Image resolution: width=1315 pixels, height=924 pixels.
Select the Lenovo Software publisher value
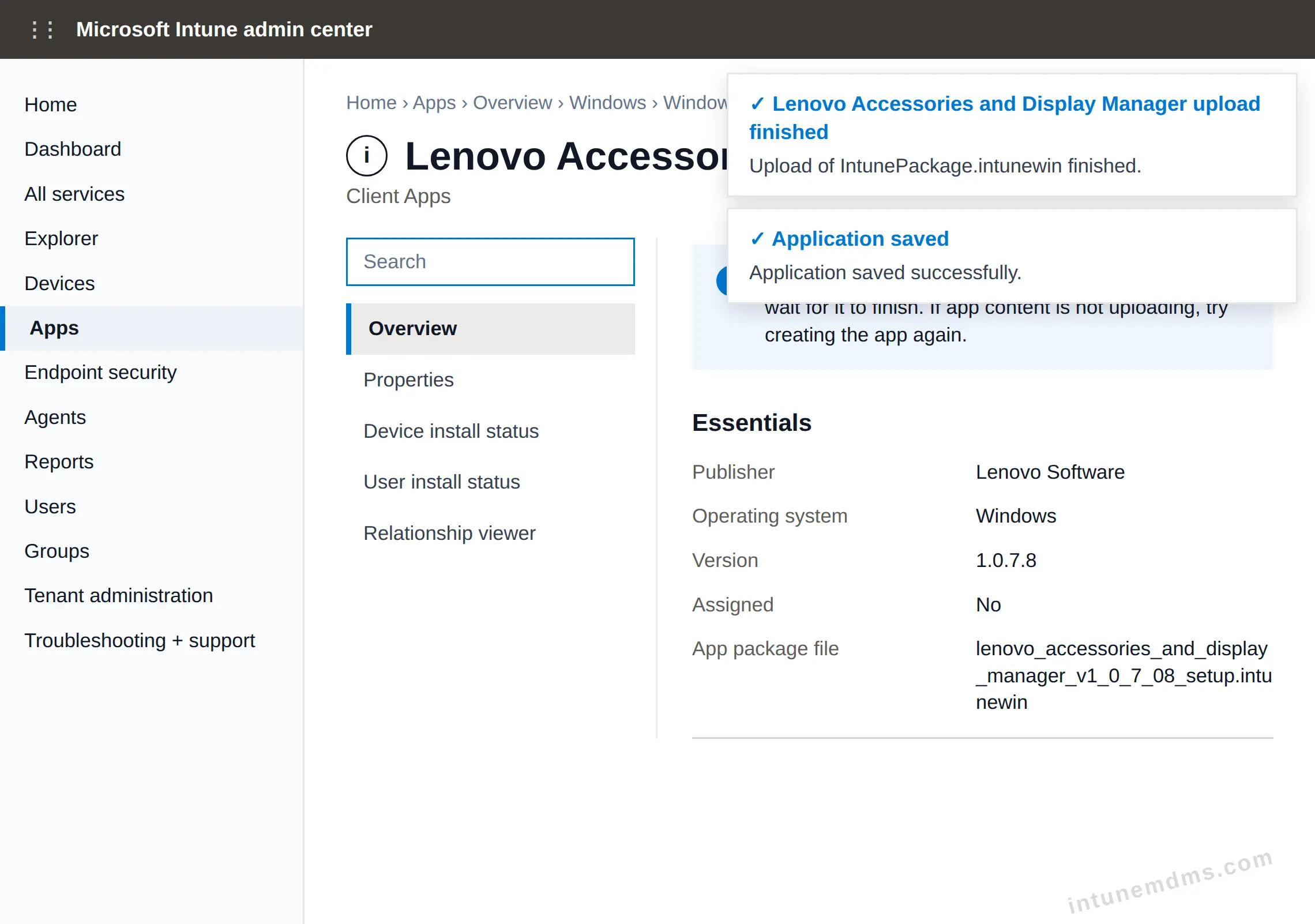tap(1050, 472)
